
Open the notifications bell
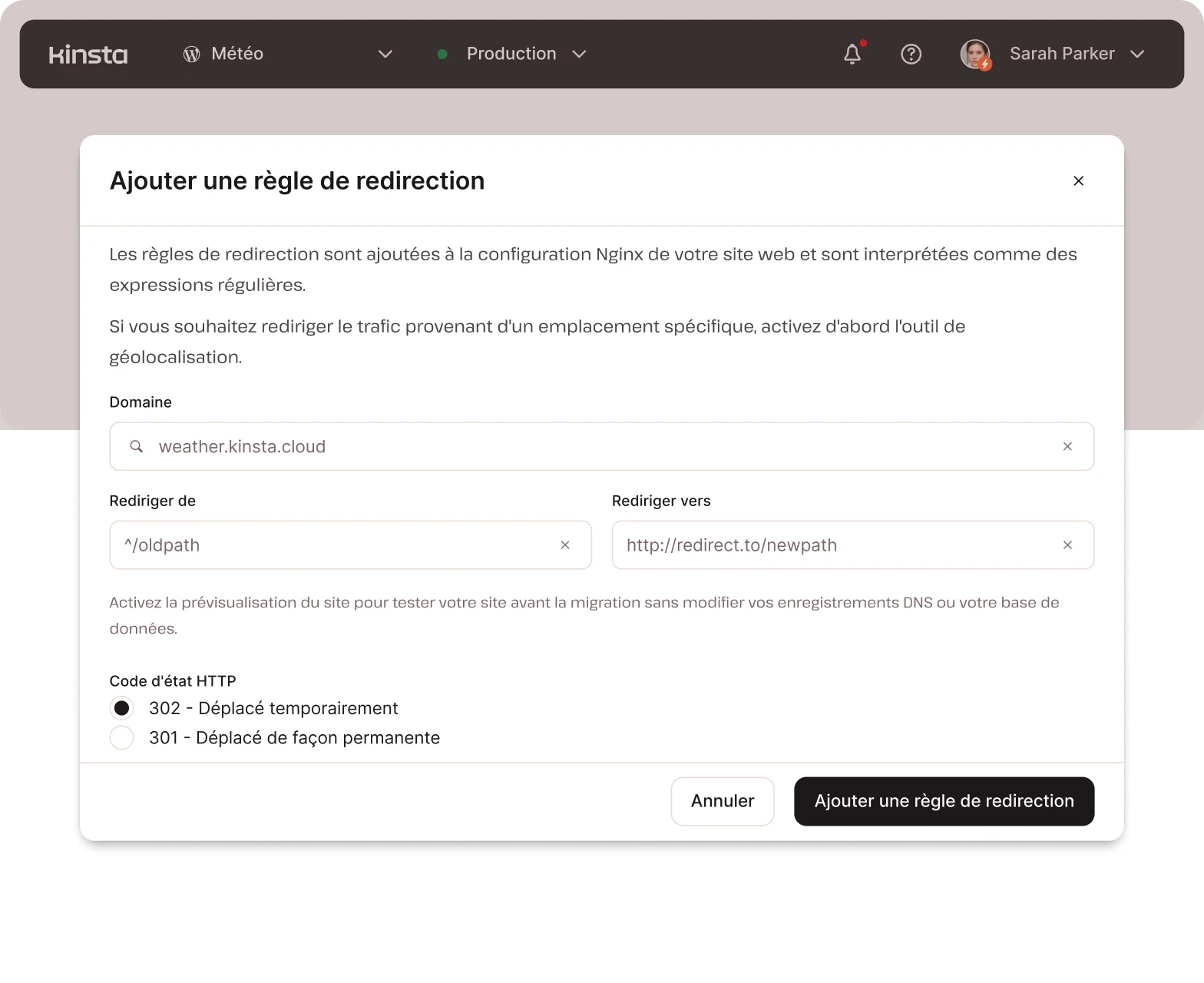852,54
